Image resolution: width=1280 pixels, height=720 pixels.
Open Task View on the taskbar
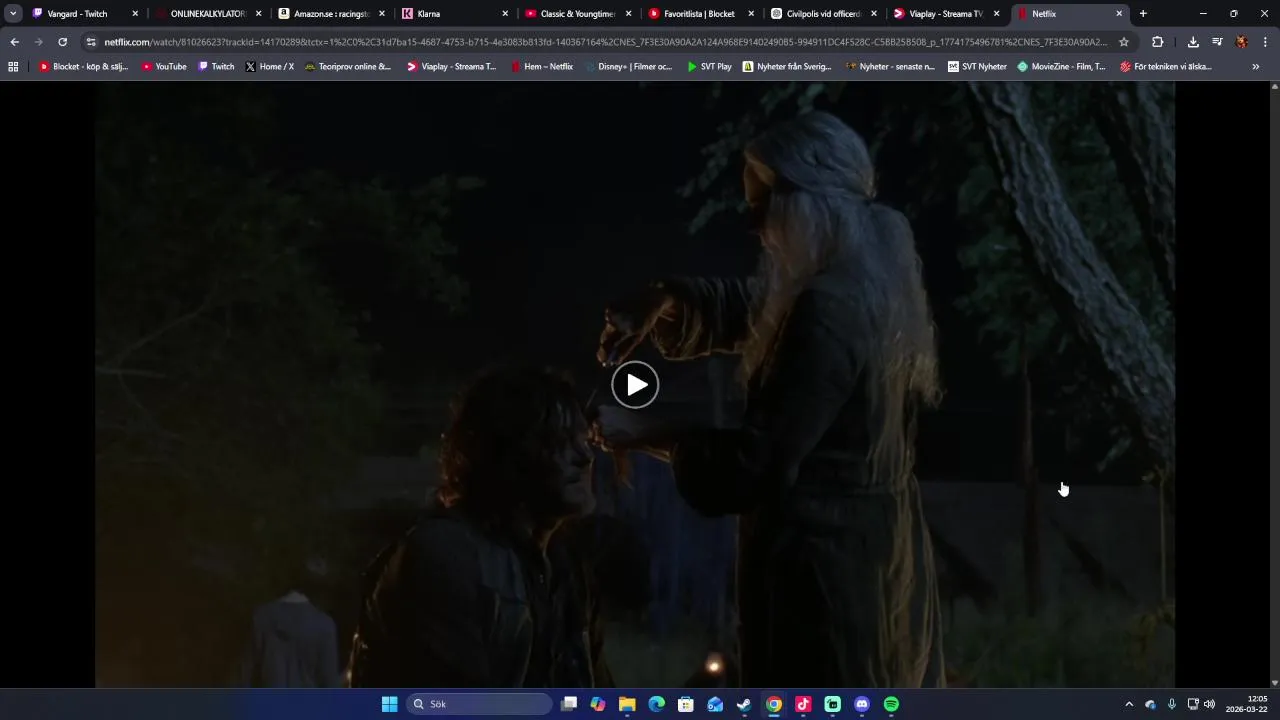pyautogui.click(x=569, y=704)
